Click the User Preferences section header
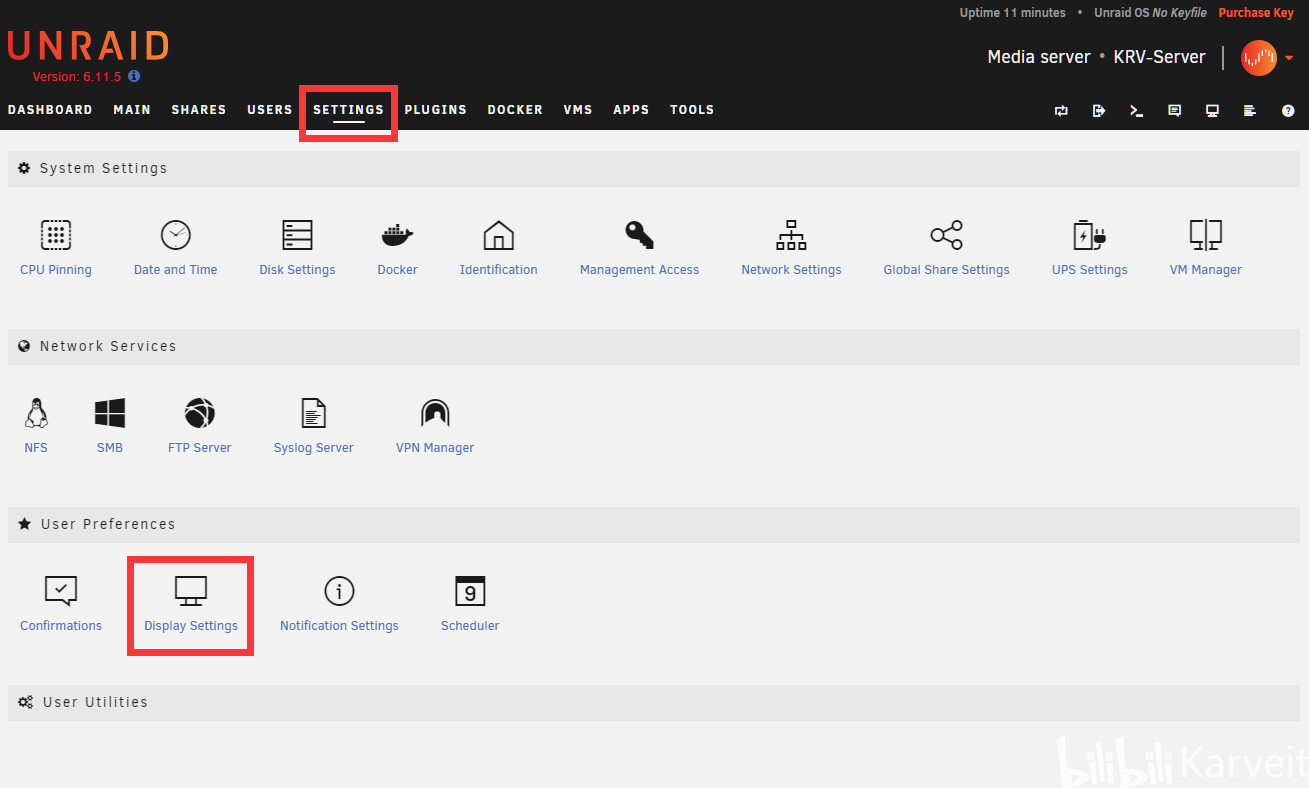1309x788 pixels. coord(654,524)
